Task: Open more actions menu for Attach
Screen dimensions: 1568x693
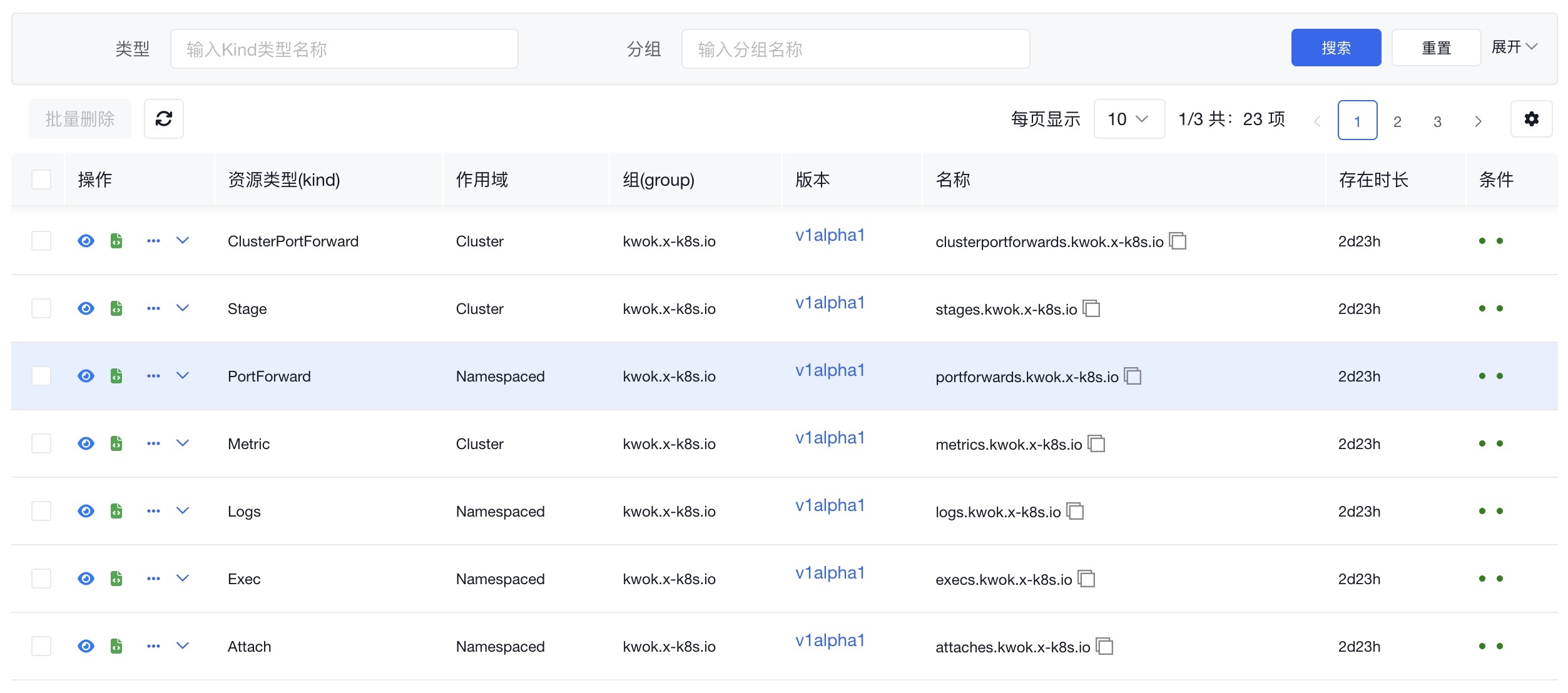Action: [x=153, y=646]
